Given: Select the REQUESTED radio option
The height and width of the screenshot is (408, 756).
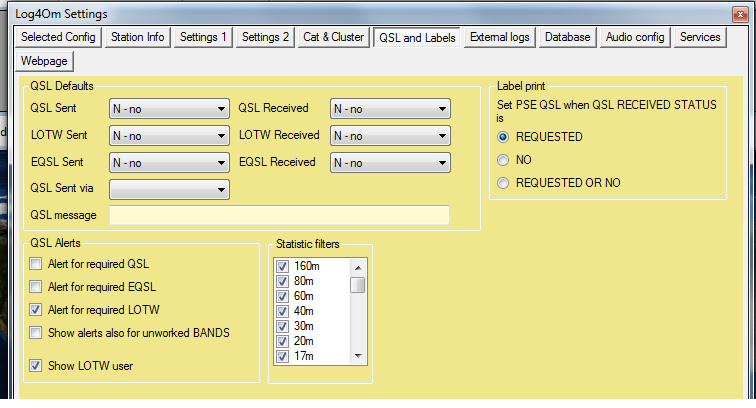Looking at the screenshot, I should coord(503,137).
